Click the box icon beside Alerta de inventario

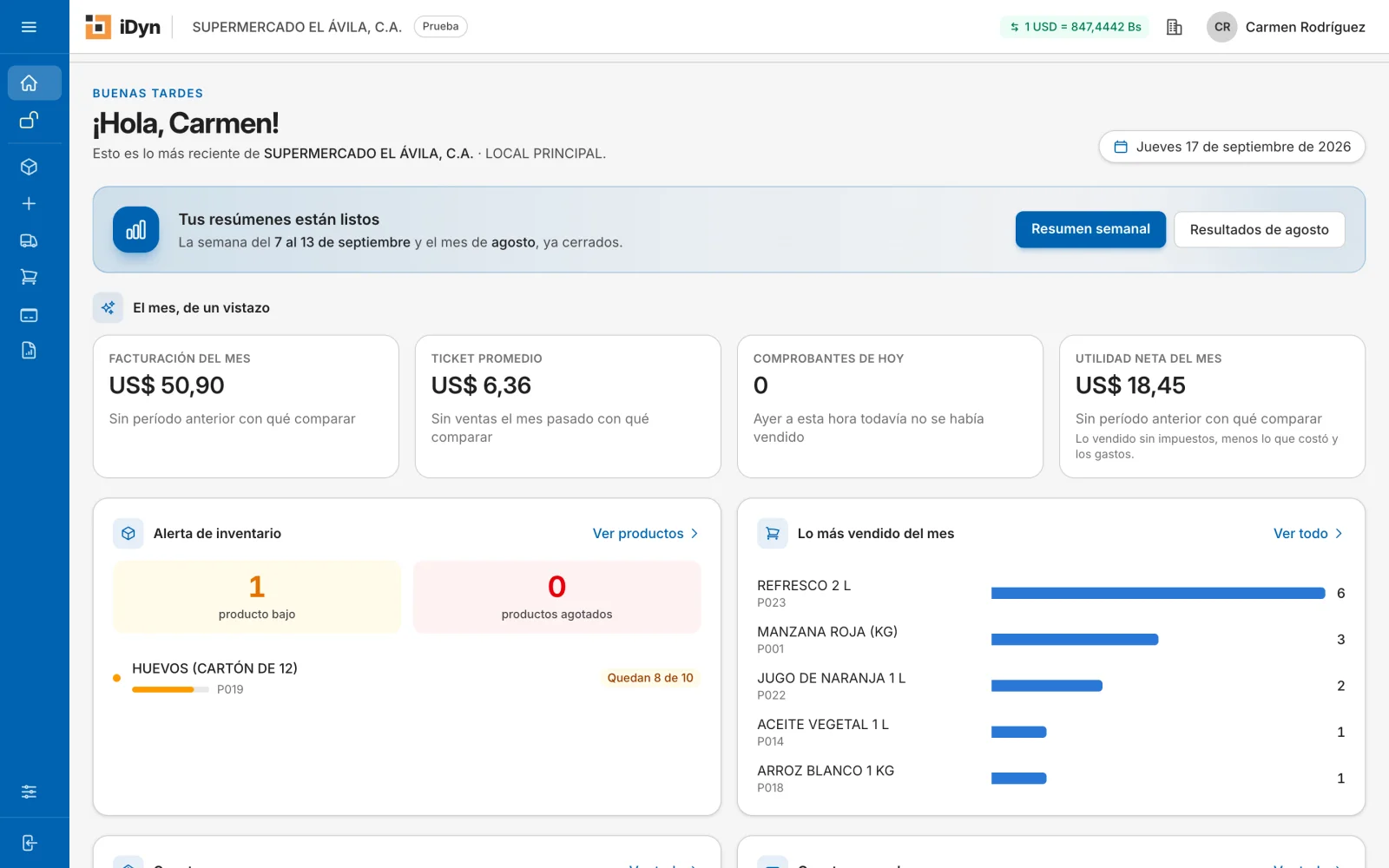(x=128, y=534)
